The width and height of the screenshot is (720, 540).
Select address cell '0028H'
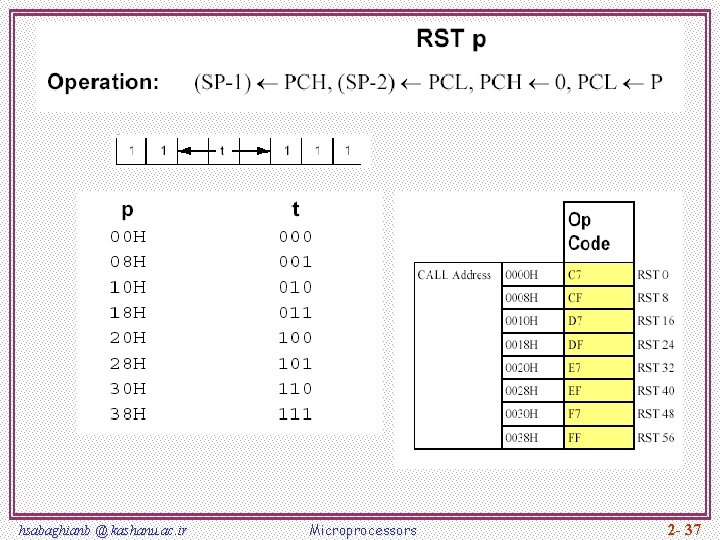point(533,391)
